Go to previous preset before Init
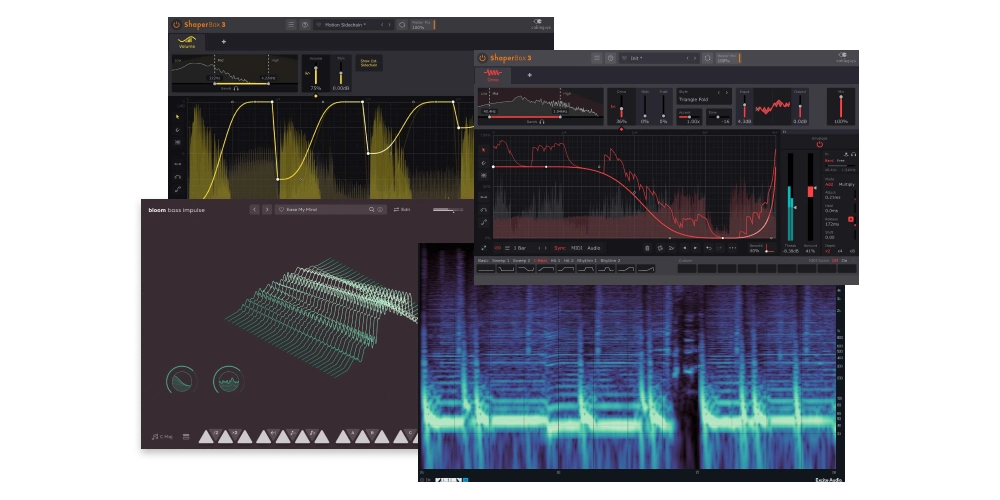Screen dimensions: 1000x500 point(688,58)
